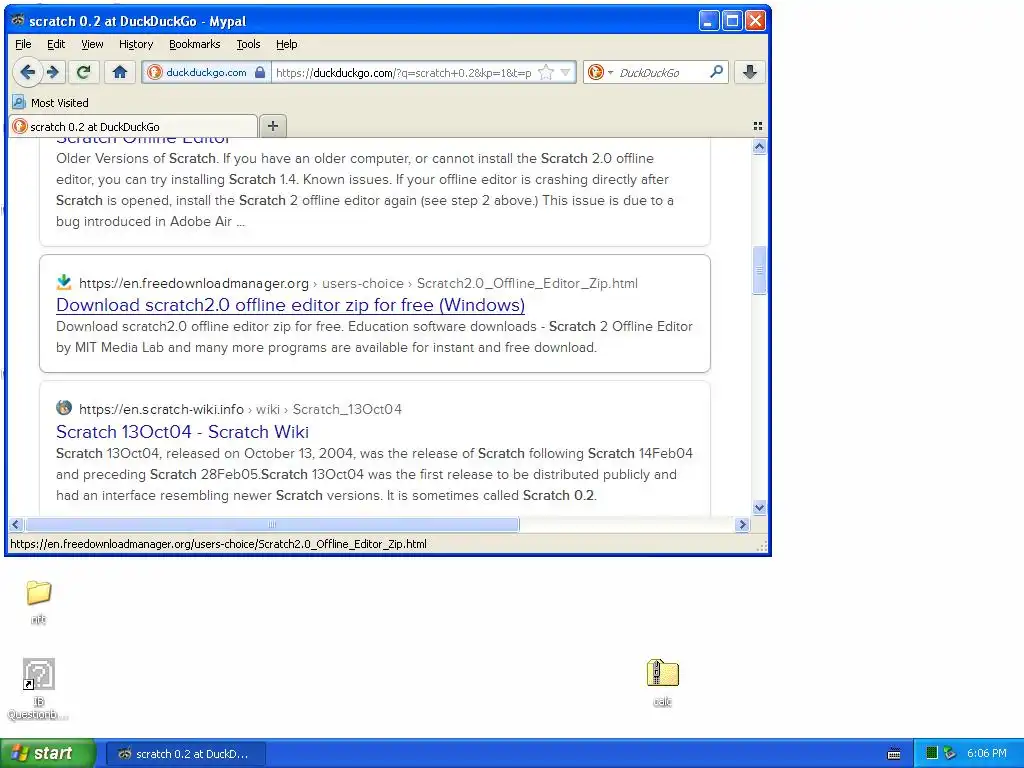Click the horizontal scrollbar left arrow
The image size is (1024, 768).
pyautogui.click(x=16, y=524)
